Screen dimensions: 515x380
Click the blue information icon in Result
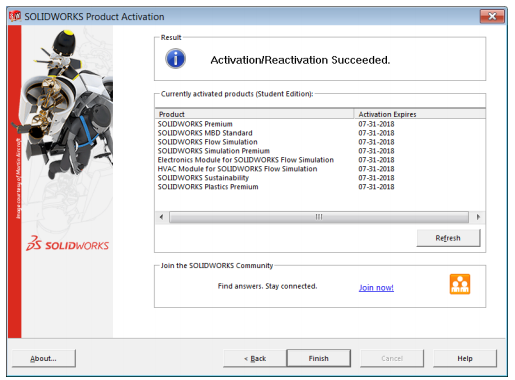point(175,59)
